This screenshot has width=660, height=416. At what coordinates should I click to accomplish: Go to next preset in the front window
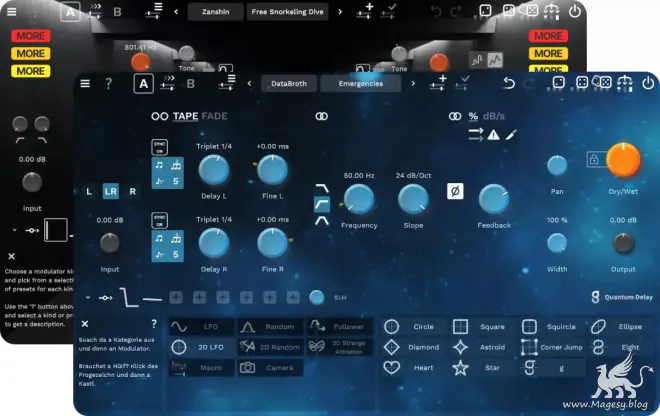413,83
